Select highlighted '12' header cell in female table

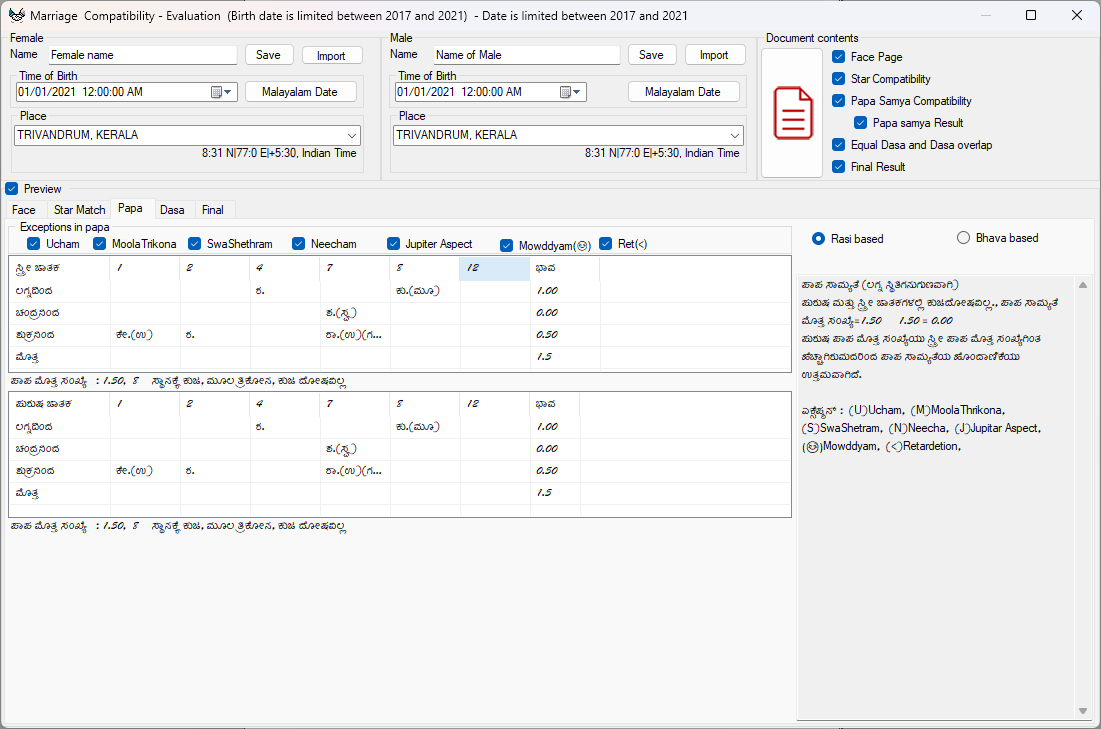point(494,268)
